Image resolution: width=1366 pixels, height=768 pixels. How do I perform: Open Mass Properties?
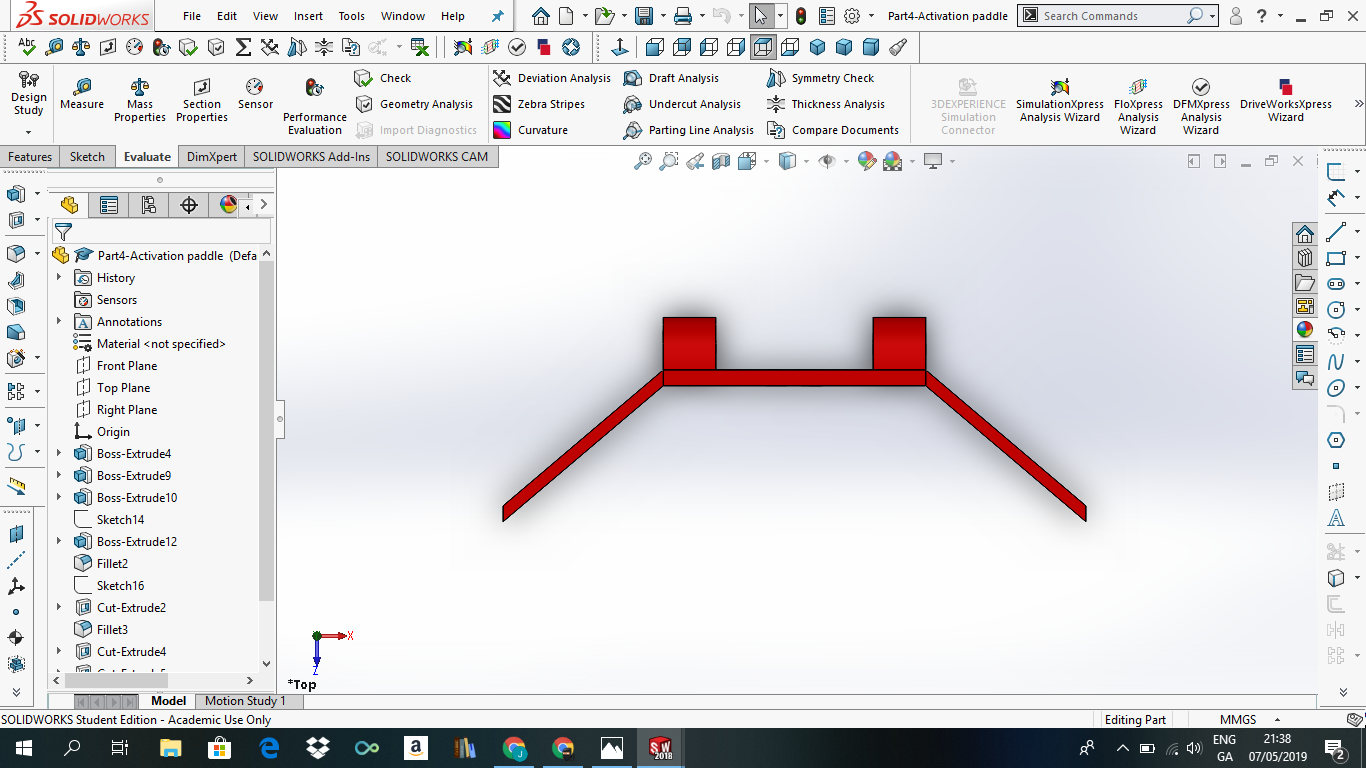tap(140, 100)
